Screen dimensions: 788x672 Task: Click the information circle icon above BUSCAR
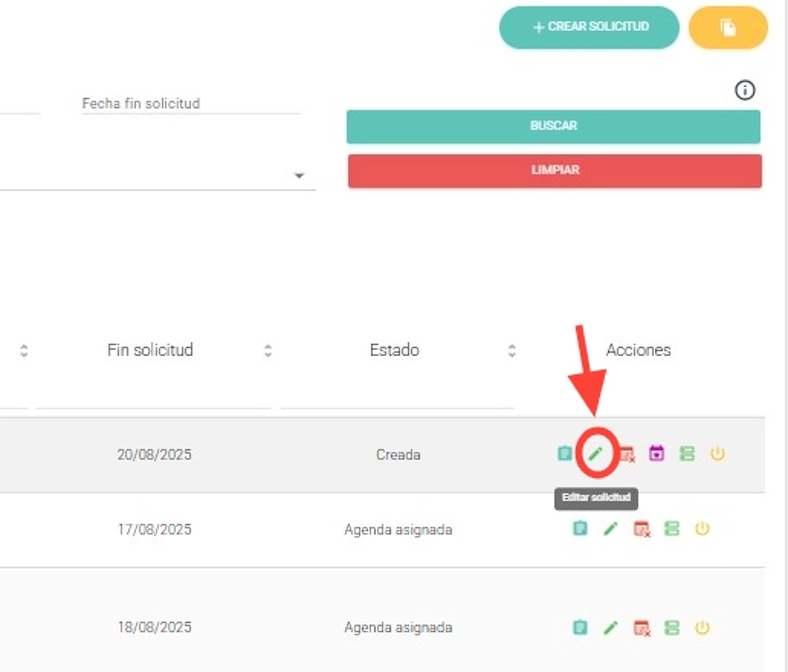pyautogui.click(x=744, y=91)
